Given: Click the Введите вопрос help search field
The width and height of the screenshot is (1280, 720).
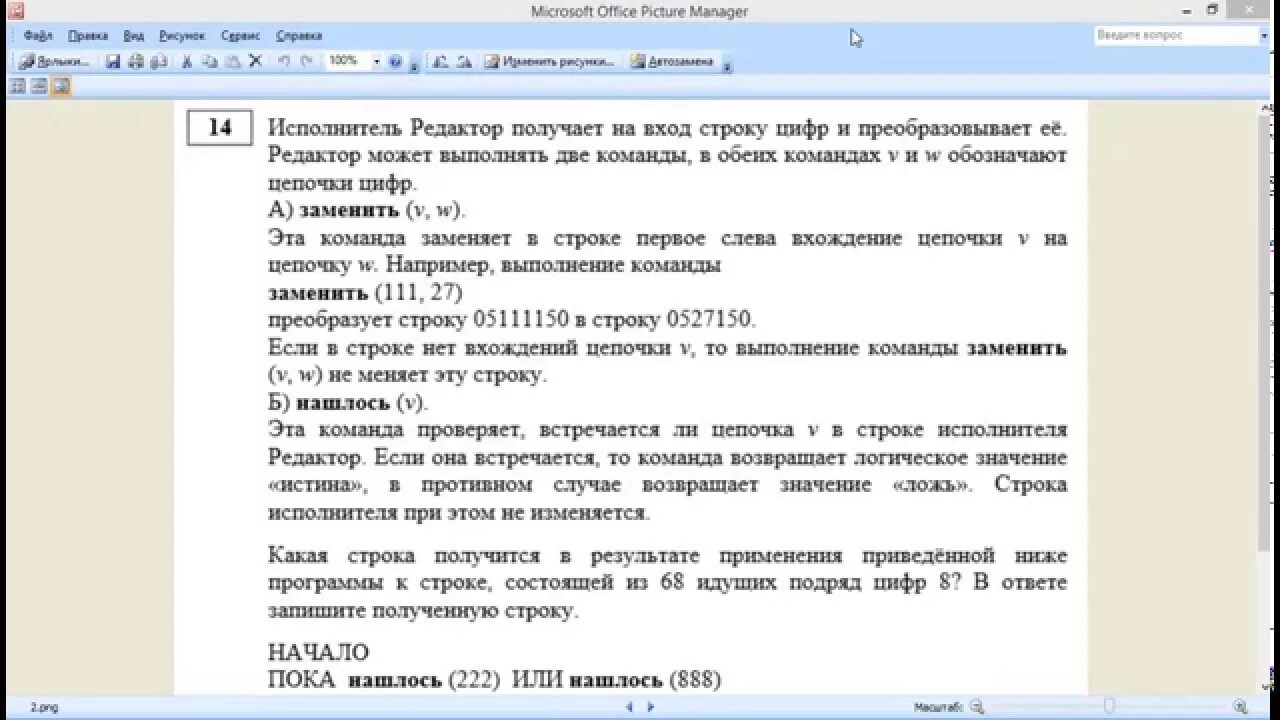Looking at the screenshot, I should pos(1176,35).
